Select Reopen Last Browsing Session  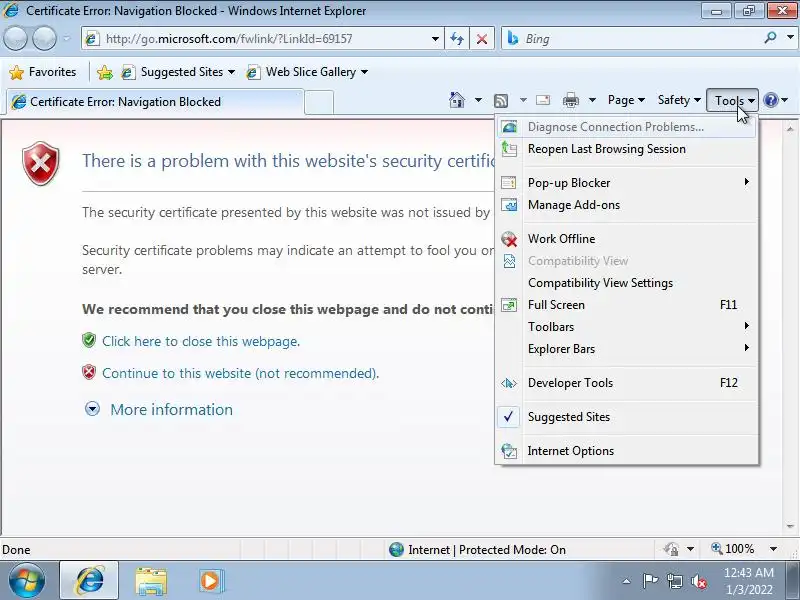[x=627, y=149]
